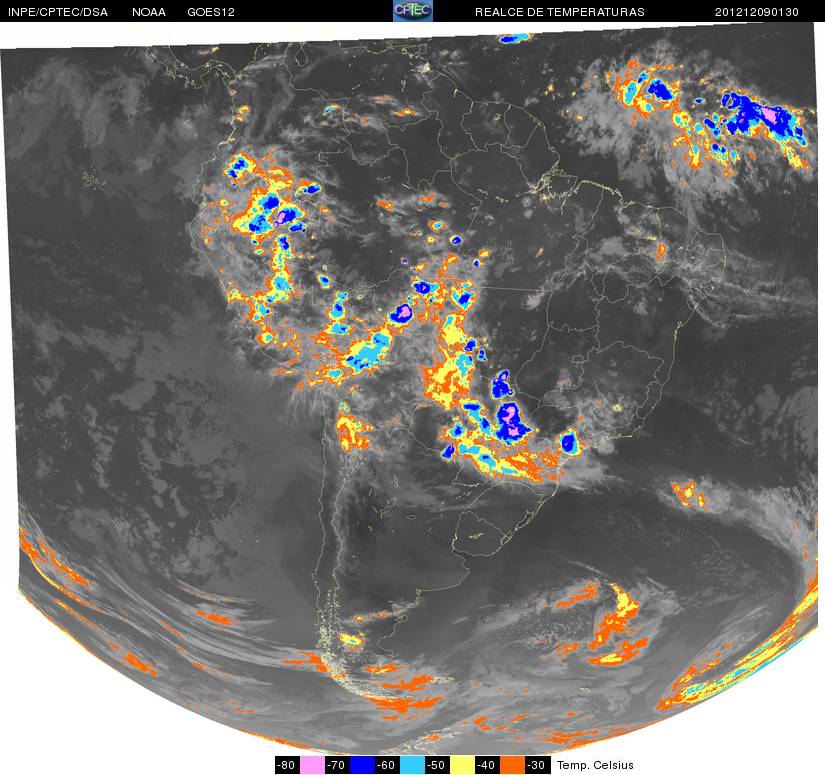The width and height of the screenshot is (825, 775).
Task: Click the INPE/CPTEC/DSA header text
Action: 58,12
